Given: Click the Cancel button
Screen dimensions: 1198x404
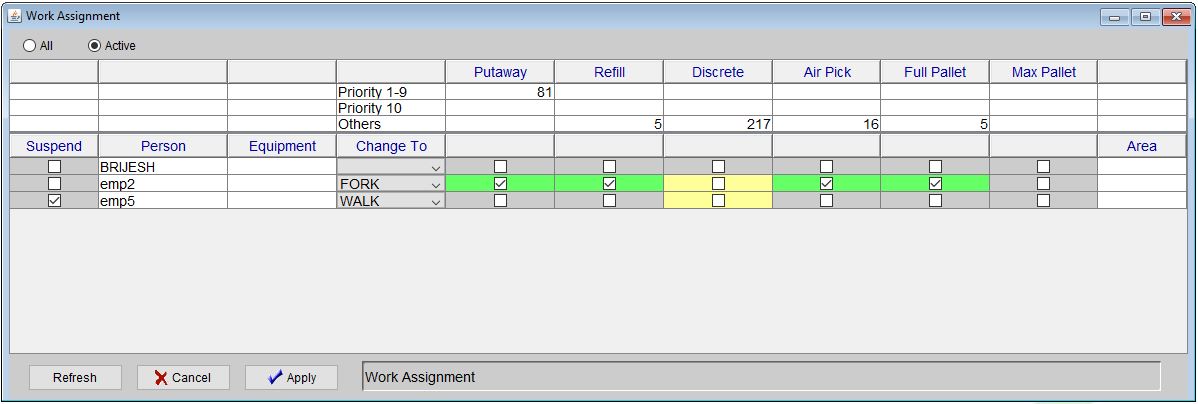Looking at the screenshot, I should click(183, 377).
